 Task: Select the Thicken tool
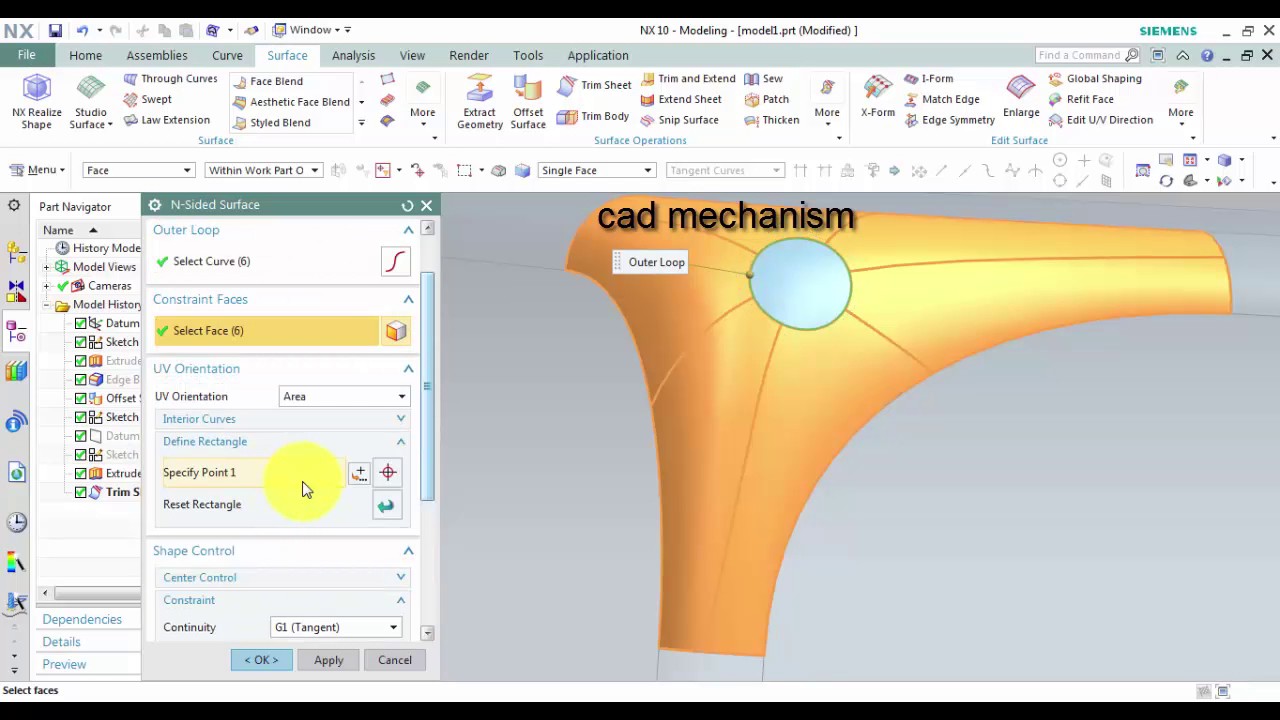[771, 120]
